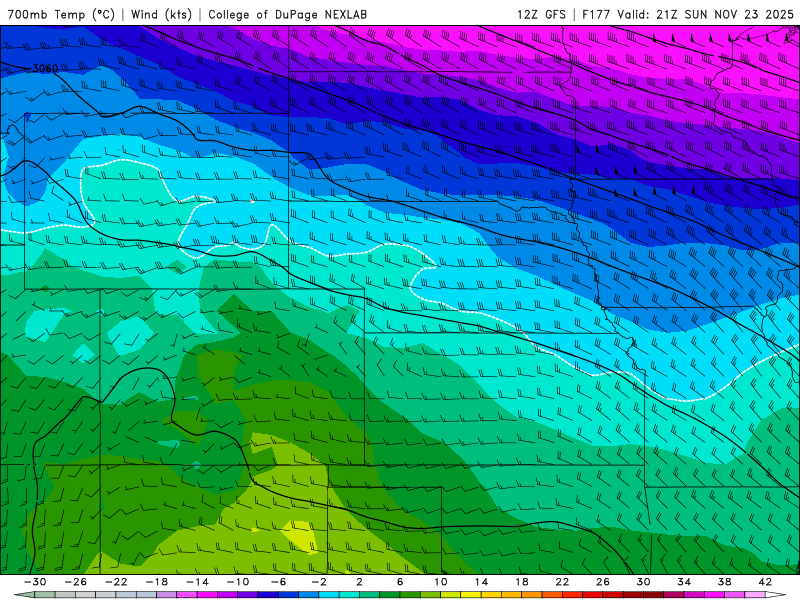
Task: Click the "42" legend value
Action: pos(765,582)
